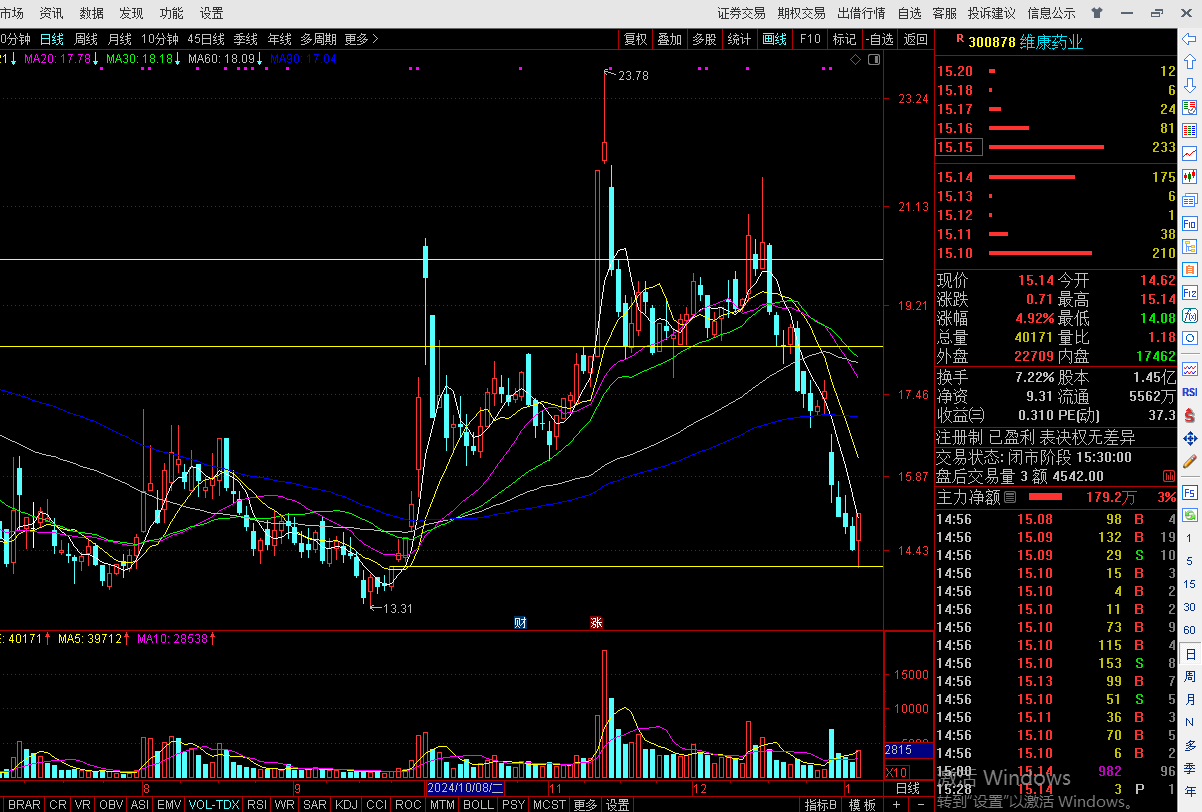Toggle the 画线 drawing mode button
Image resolution: width=1202 pixels, height=812 pixels.
point(774,39)
